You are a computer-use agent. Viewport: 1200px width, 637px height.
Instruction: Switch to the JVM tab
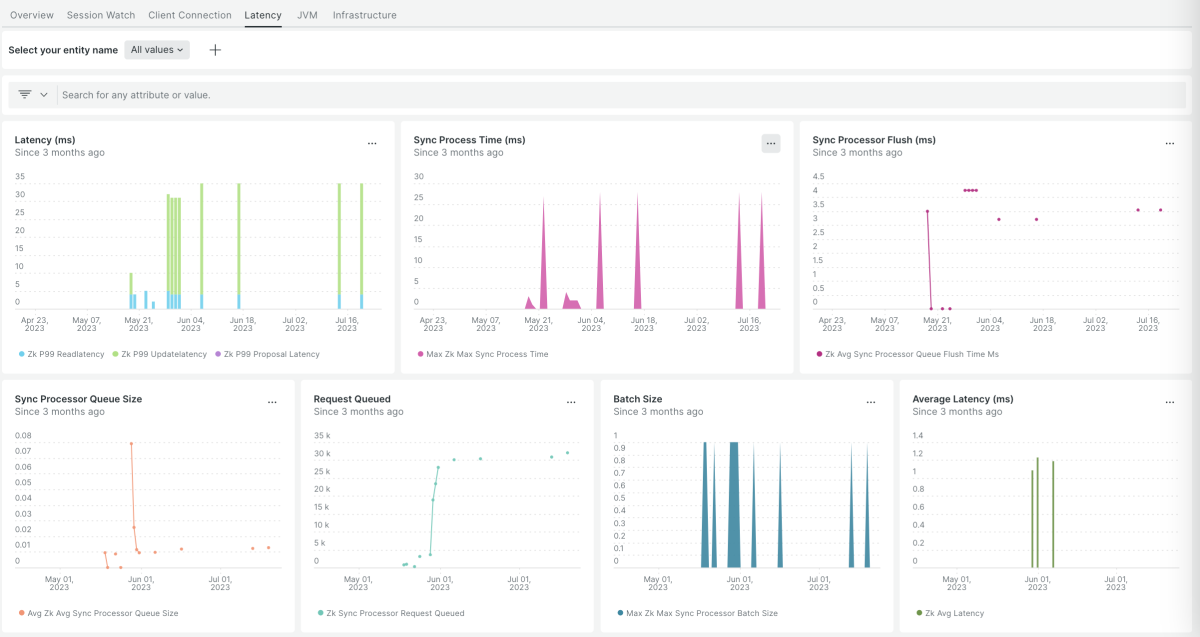tap(307, 15)
